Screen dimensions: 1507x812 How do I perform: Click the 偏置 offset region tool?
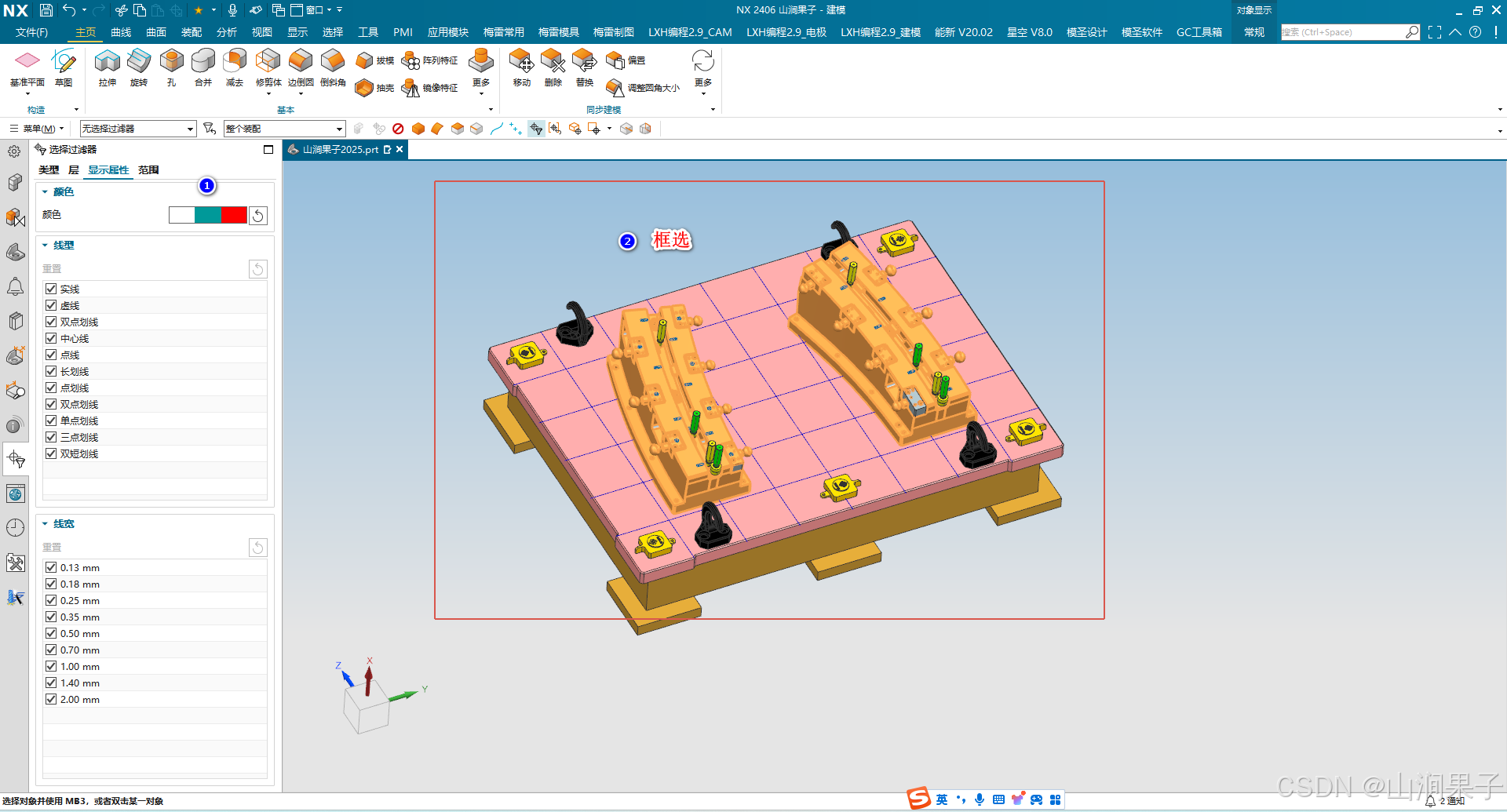626,60
